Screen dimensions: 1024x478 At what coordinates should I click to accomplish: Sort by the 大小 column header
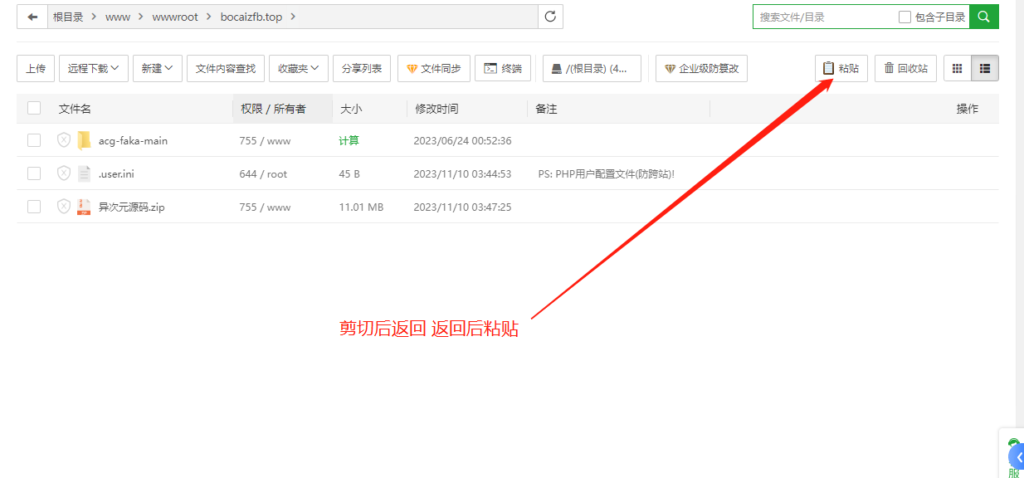click(351, 109)
